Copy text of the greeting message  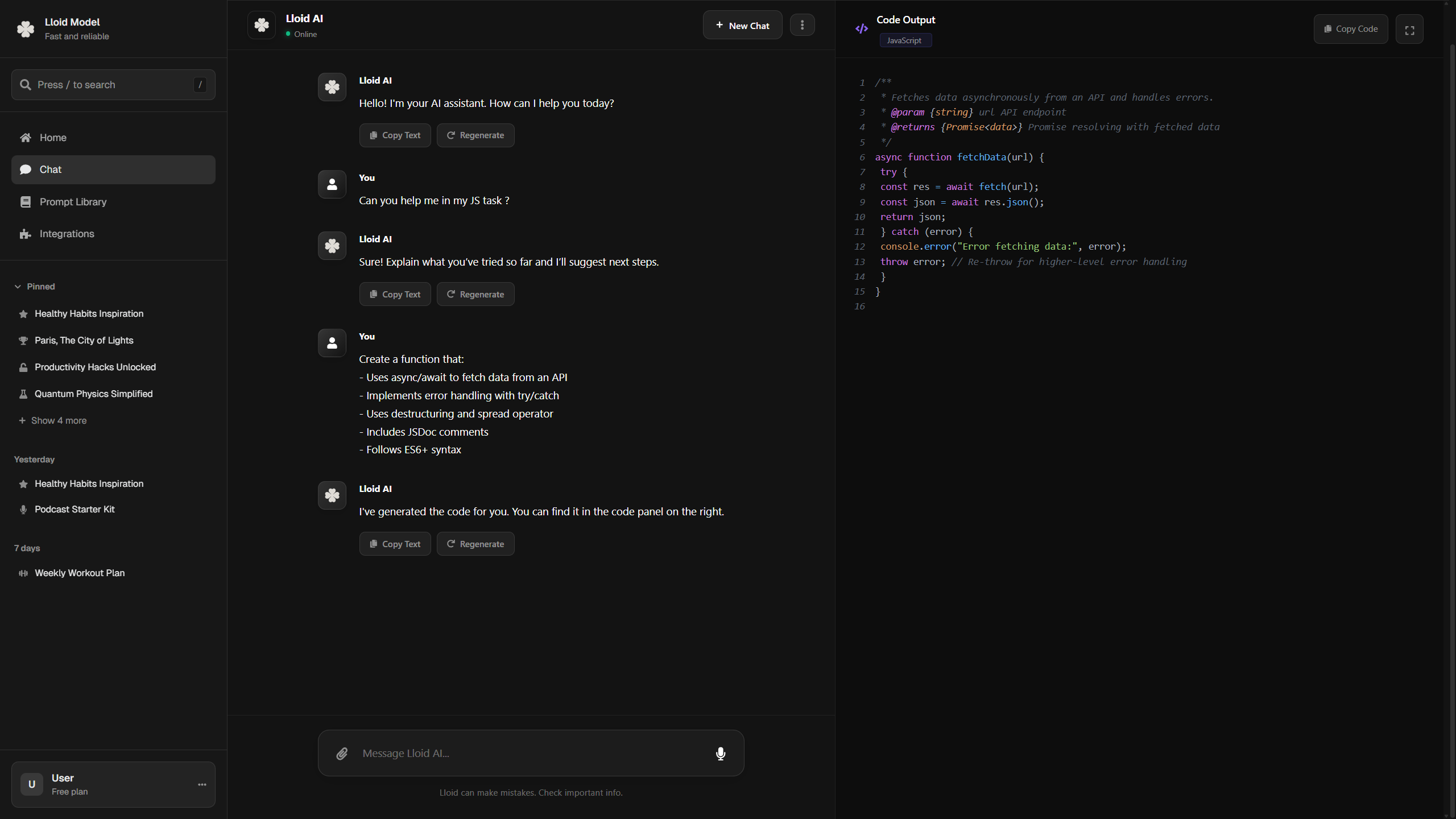tap(395, 135)
